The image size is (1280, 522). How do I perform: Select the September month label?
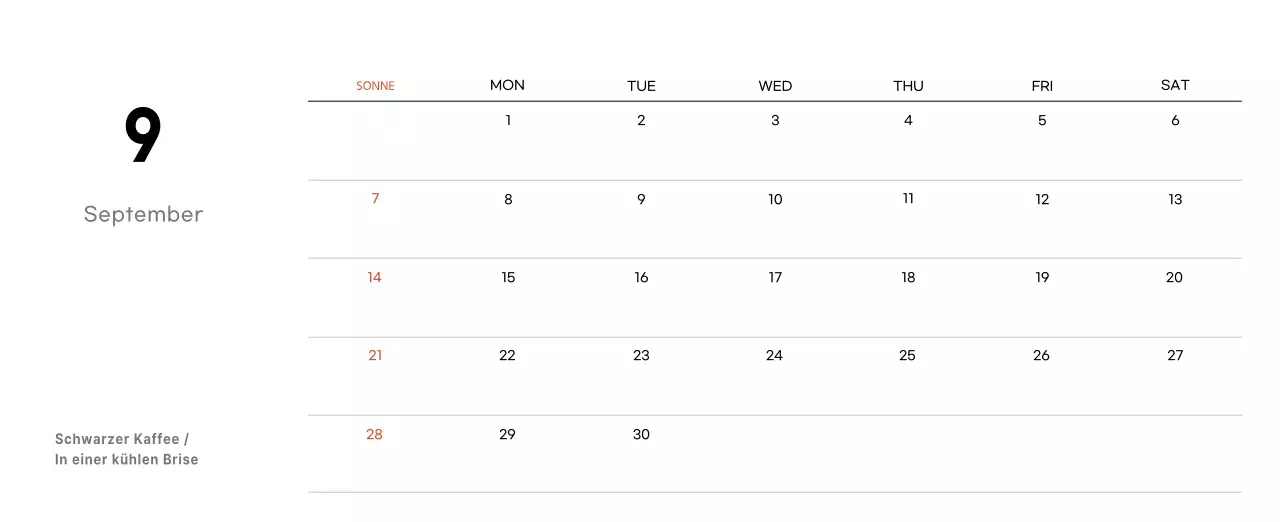pos(143,214)
